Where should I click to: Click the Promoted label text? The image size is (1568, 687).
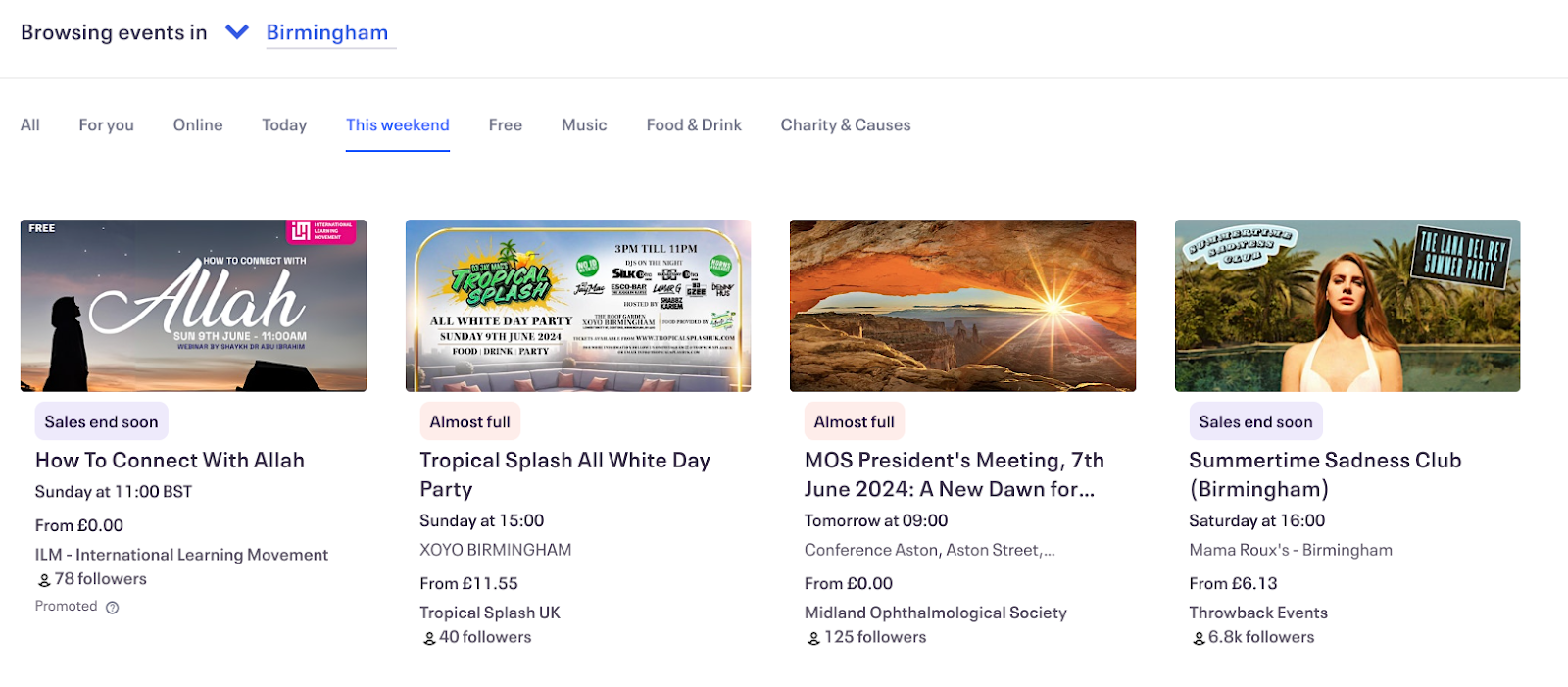(67, 607)
